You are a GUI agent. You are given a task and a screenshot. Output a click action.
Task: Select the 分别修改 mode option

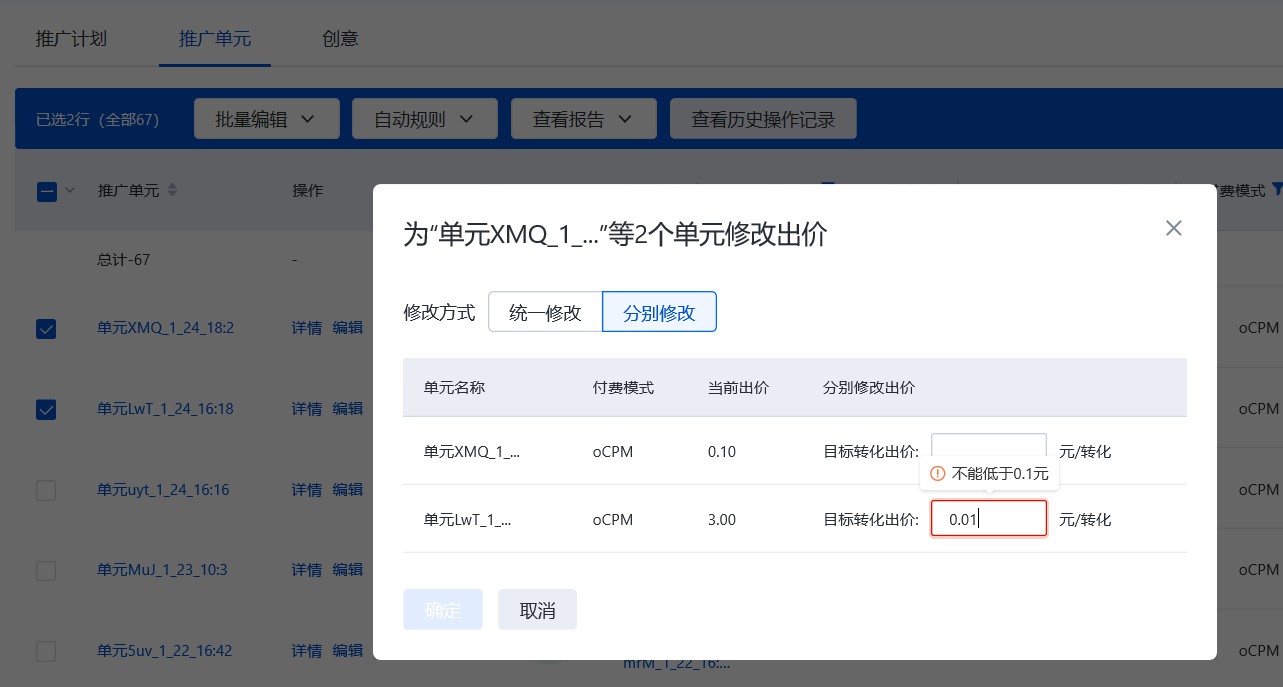pyautogui.click(x=659, y=312)
